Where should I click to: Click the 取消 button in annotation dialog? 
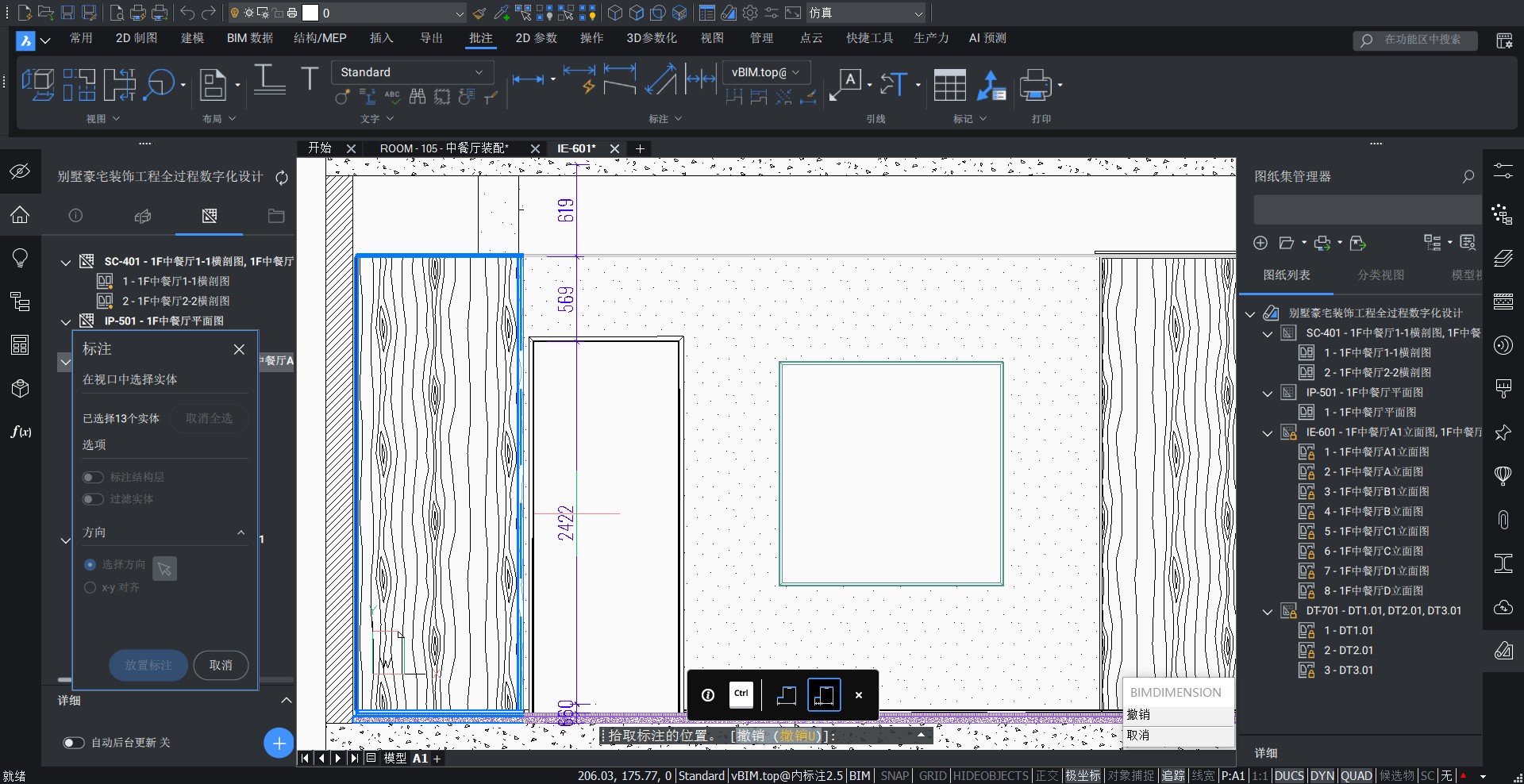click(x=221, y=665)
